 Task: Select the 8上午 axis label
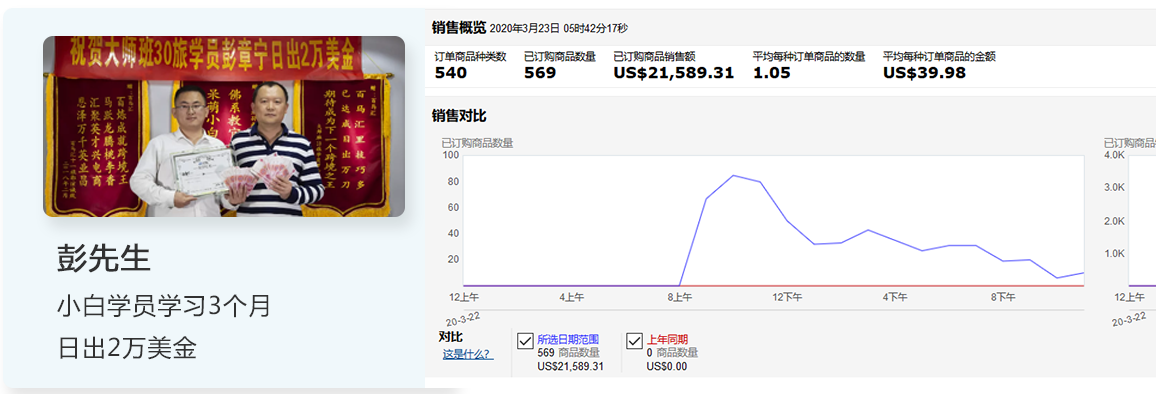click(680, 297)
